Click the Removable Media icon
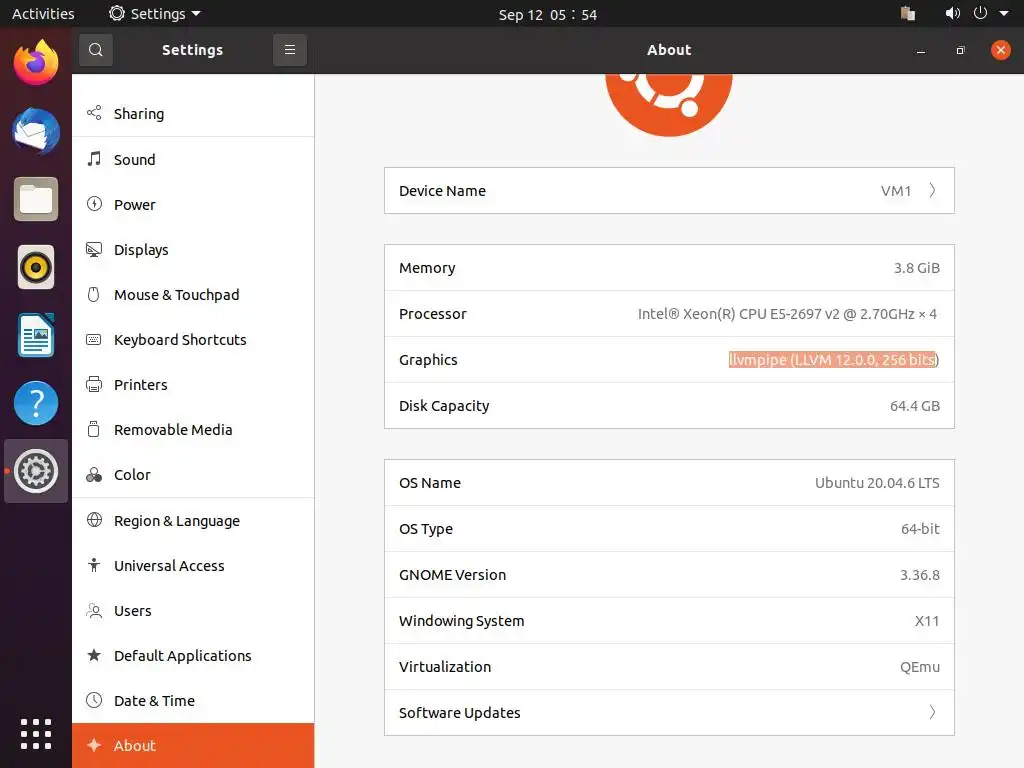The width and height of the screenshot is (1024, 768). click(x=94, y=429)
